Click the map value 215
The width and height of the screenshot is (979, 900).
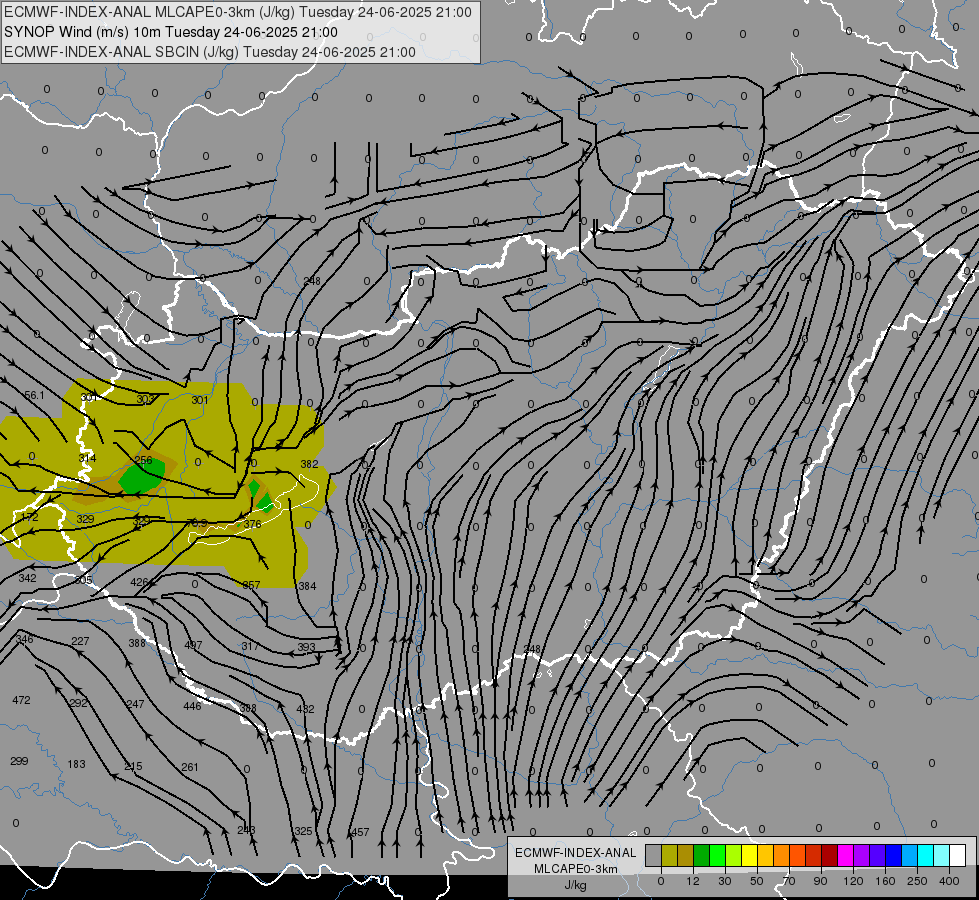133,766
